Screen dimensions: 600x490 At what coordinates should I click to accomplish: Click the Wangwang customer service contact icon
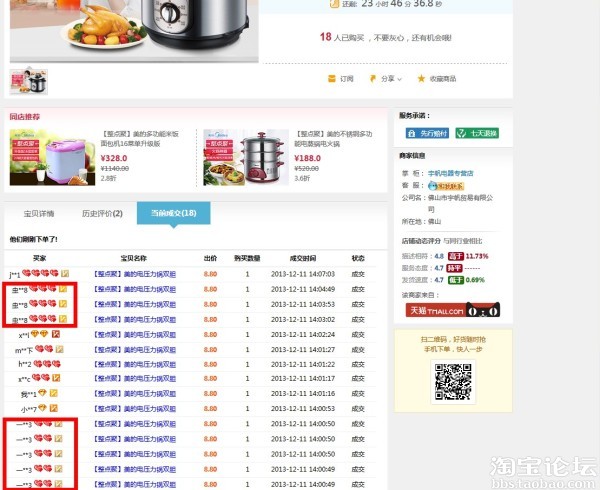446,186
